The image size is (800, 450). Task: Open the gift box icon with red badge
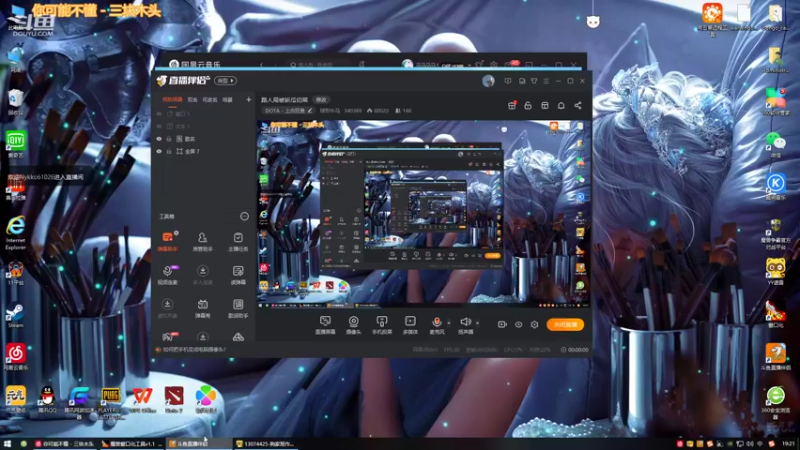[x=512, y=105]
